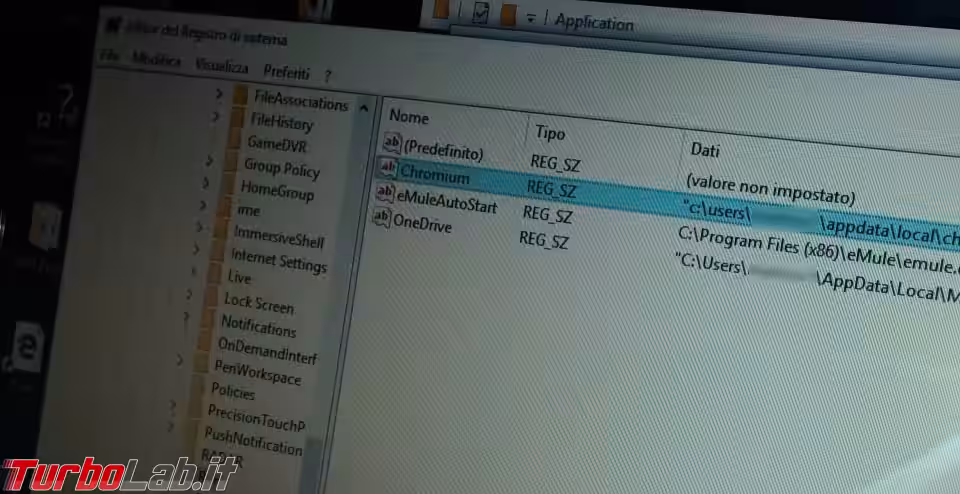Viewport: 960px width, 494px height.
Task: Click the string value icon of eMuleAutoStart
Action: [385, 192]
